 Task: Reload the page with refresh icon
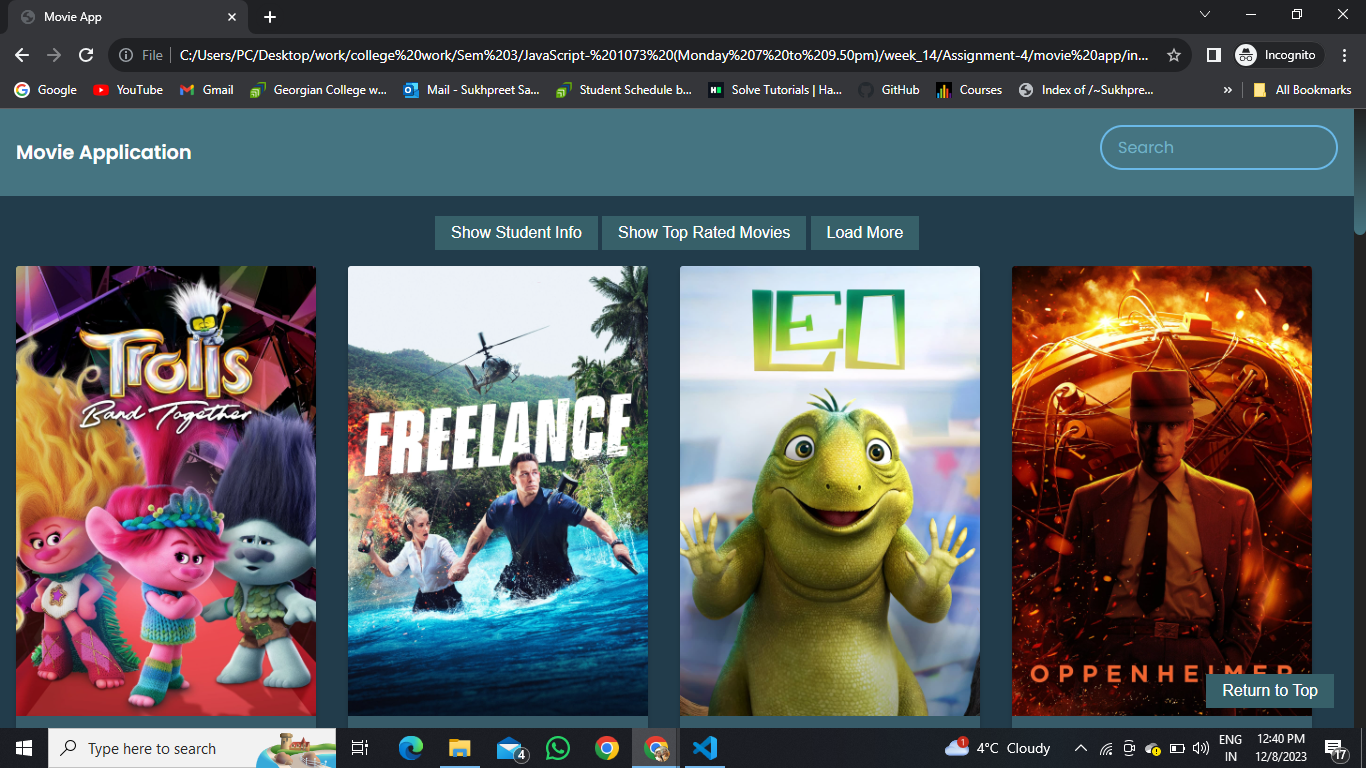click(x=86, y=55)
